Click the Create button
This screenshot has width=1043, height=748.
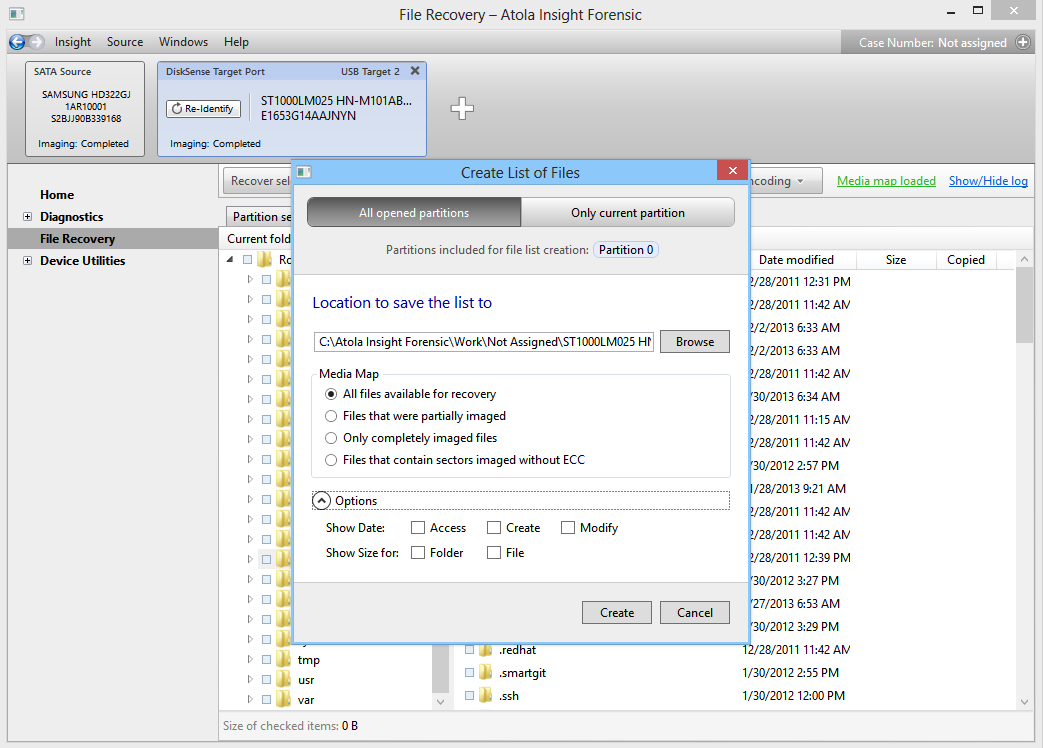pyautogui.click(x=617, y=612)
